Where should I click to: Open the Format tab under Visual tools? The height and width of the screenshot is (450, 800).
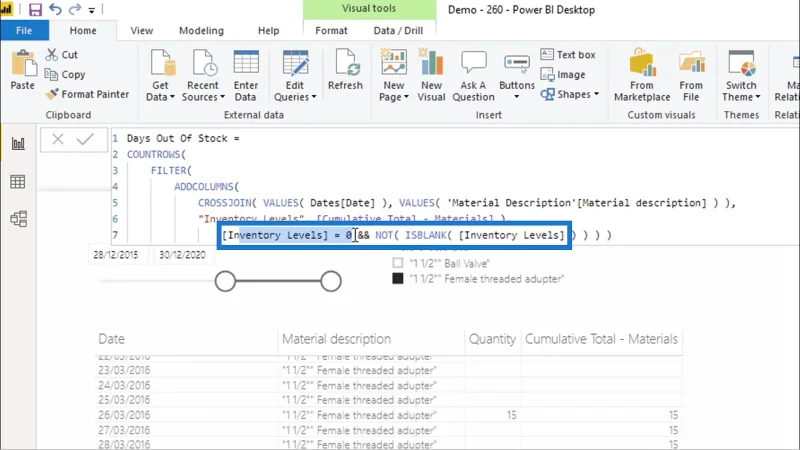[x=331, y=31]
